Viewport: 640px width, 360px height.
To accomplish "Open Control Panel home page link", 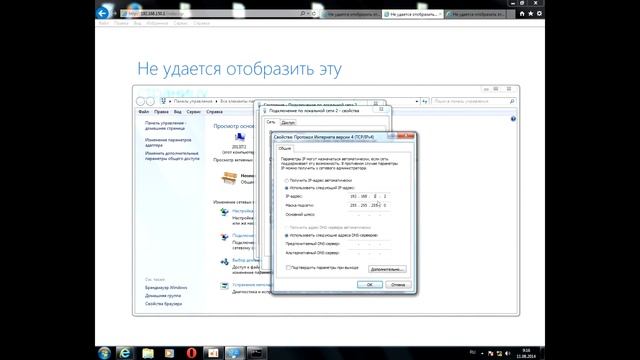I will pyautogui.click(x=165, y=126).
